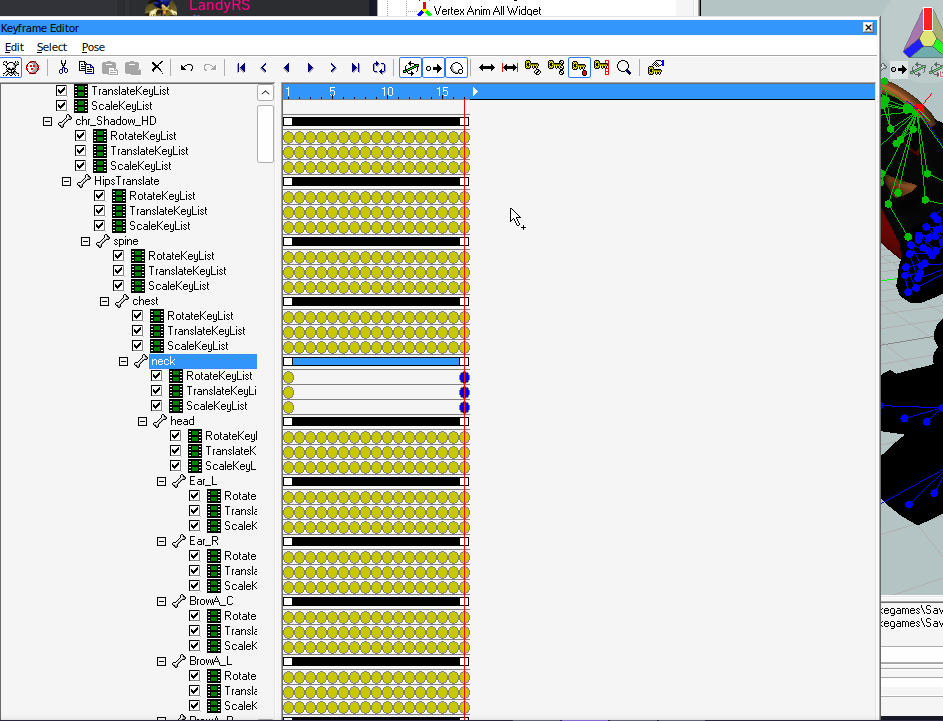Jump to last frame using toolbar button

pos(356,68)
